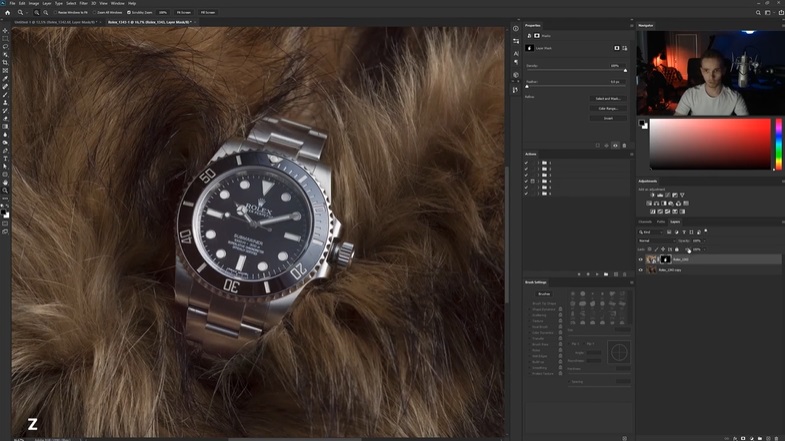Click Load selection from mask icon
The image size is (785, 441).
(598, 146)
